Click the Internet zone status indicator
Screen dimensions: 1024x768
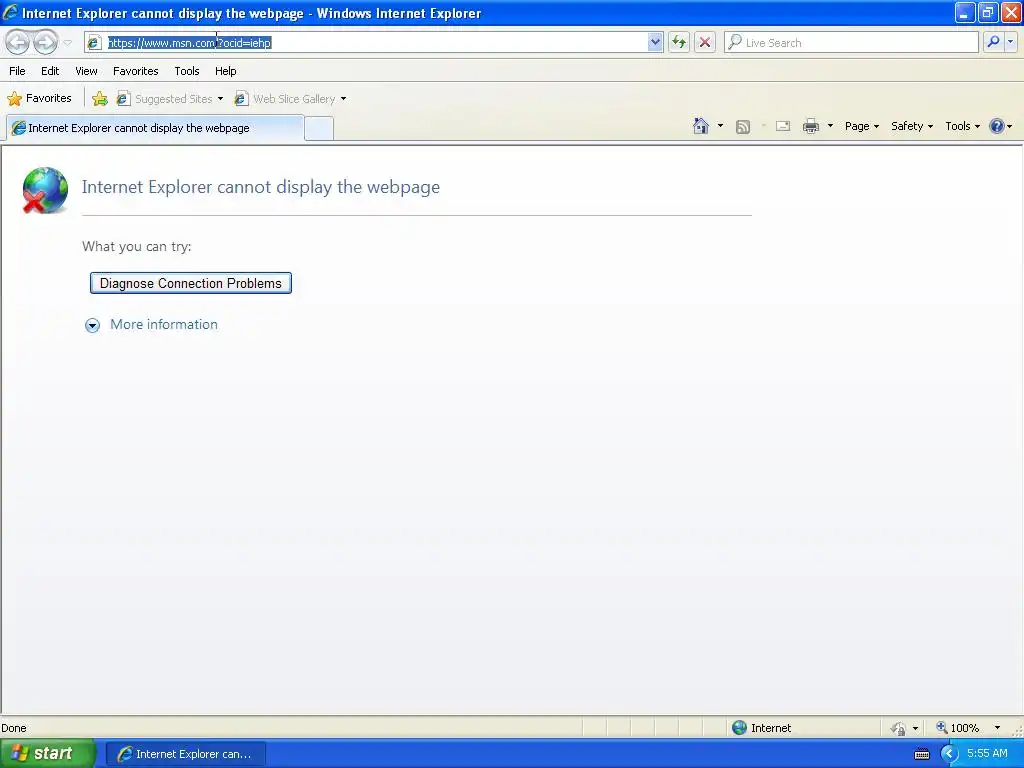click(761, 728)
